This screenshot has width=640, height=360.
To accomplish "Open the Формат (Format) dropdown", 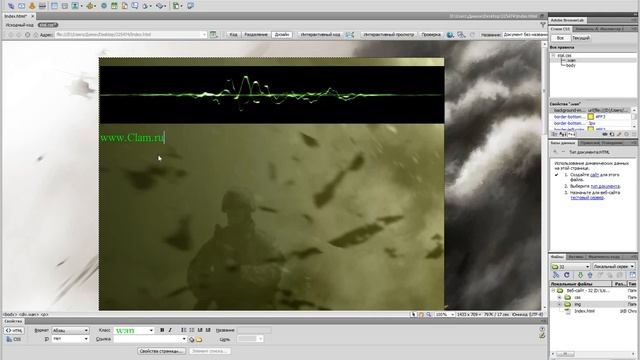I will coord(70,330).
